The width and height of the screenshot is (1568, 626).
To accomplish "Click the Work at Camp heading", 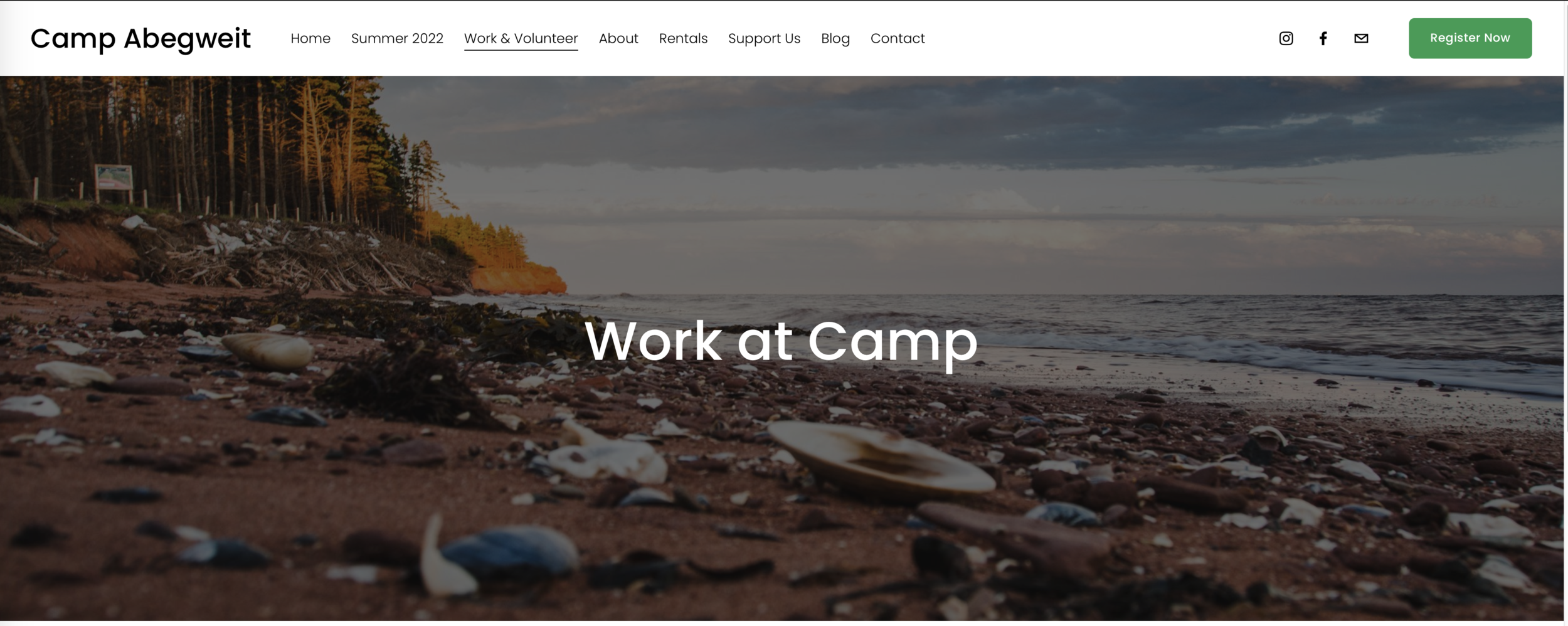I will click(781, 342).
